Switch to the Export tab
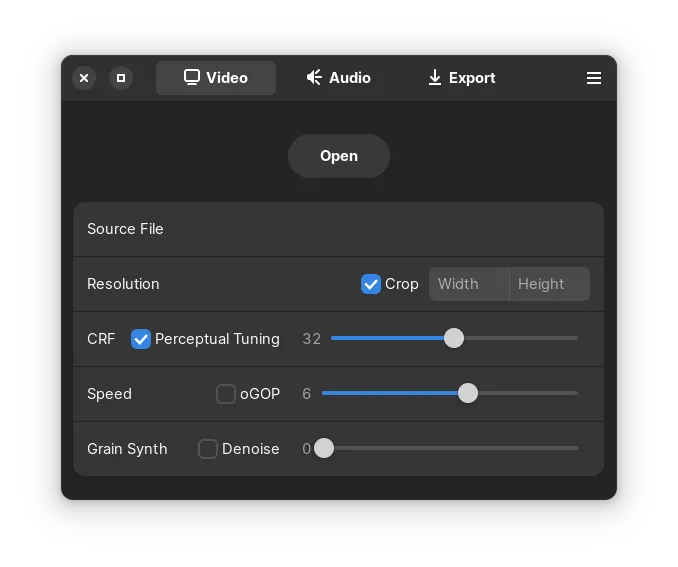This screenshot has width=678, height=567. click(x=461, y=78)
